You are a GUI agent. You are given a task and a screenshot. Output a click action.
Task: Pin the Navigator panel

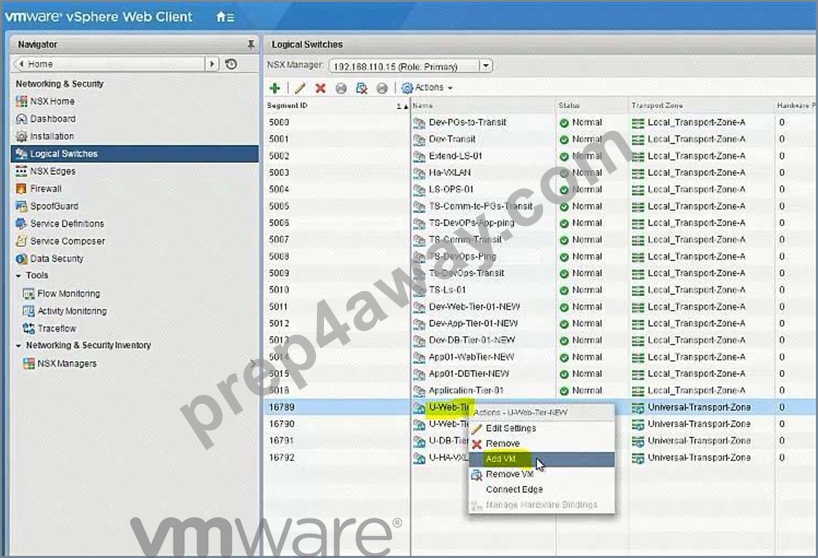251,44
